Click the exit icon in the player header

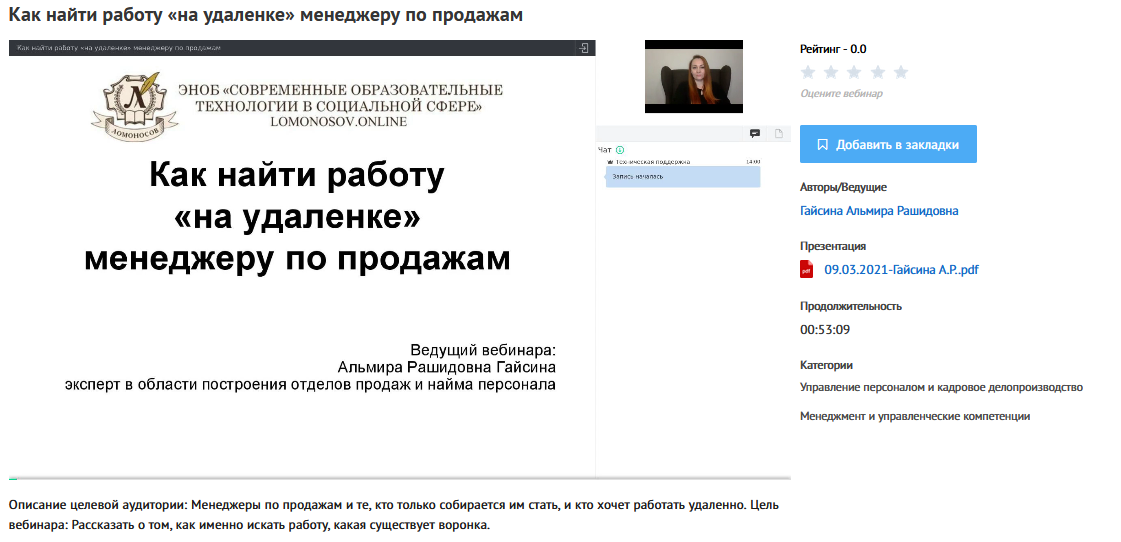[583, 48]
